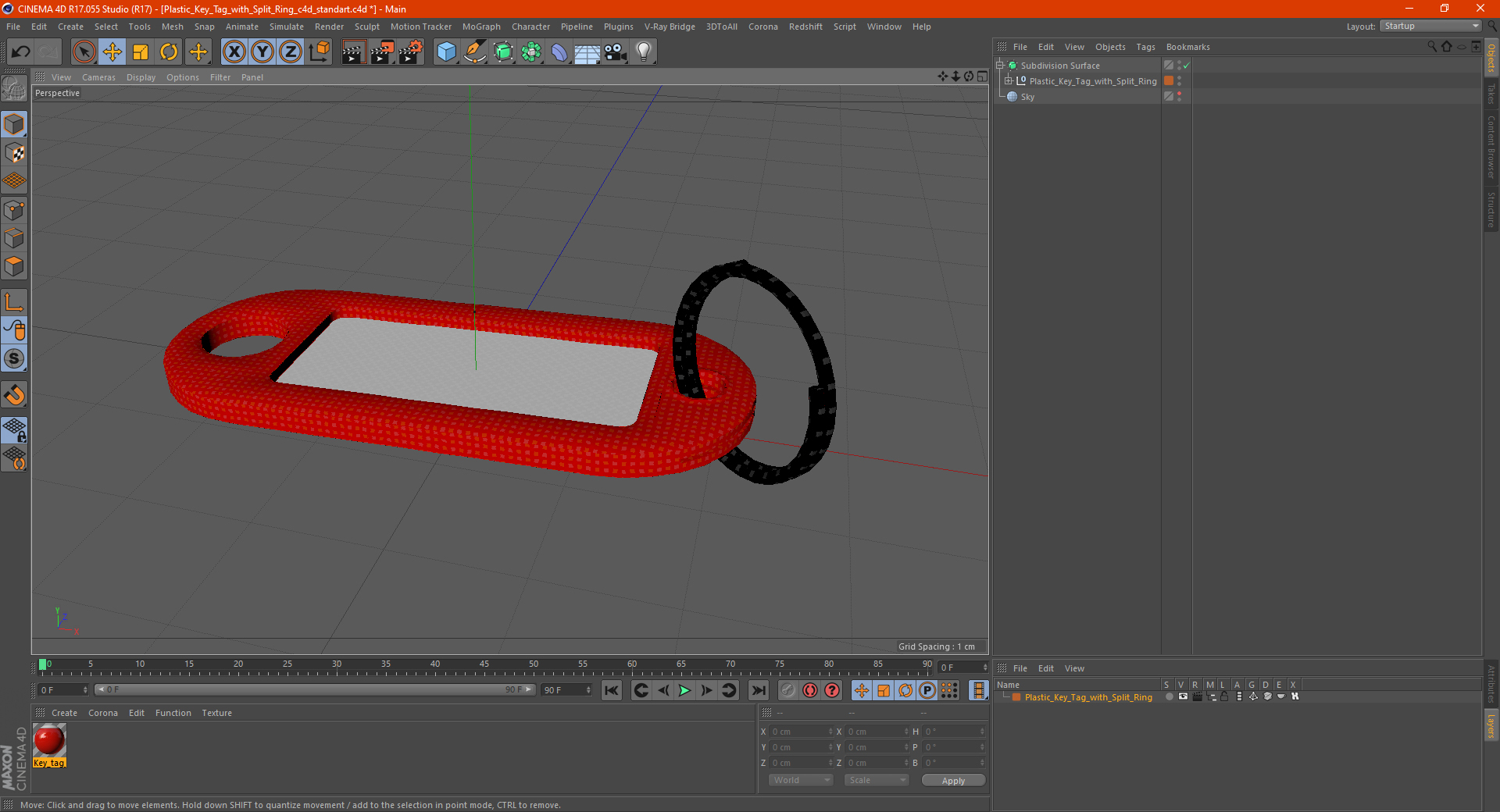The height and width of the screenshot is (812, 1500).
Task: Toggle Rotation keyframe recording
Action: (905, 690)
